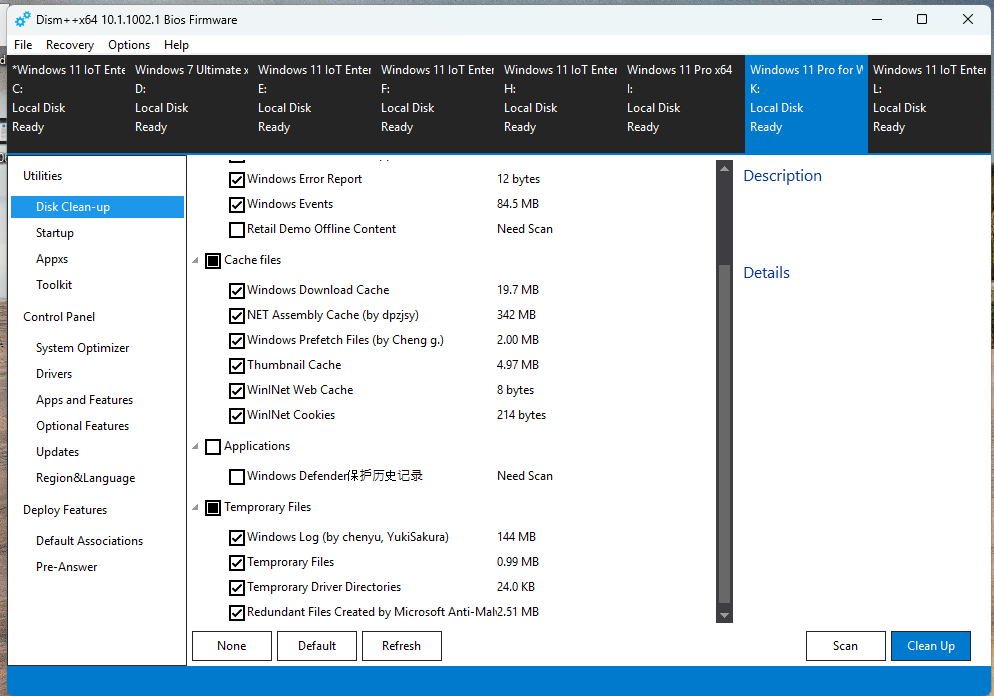Uncheck Windows Error Report checkbox

pos(237,180)
